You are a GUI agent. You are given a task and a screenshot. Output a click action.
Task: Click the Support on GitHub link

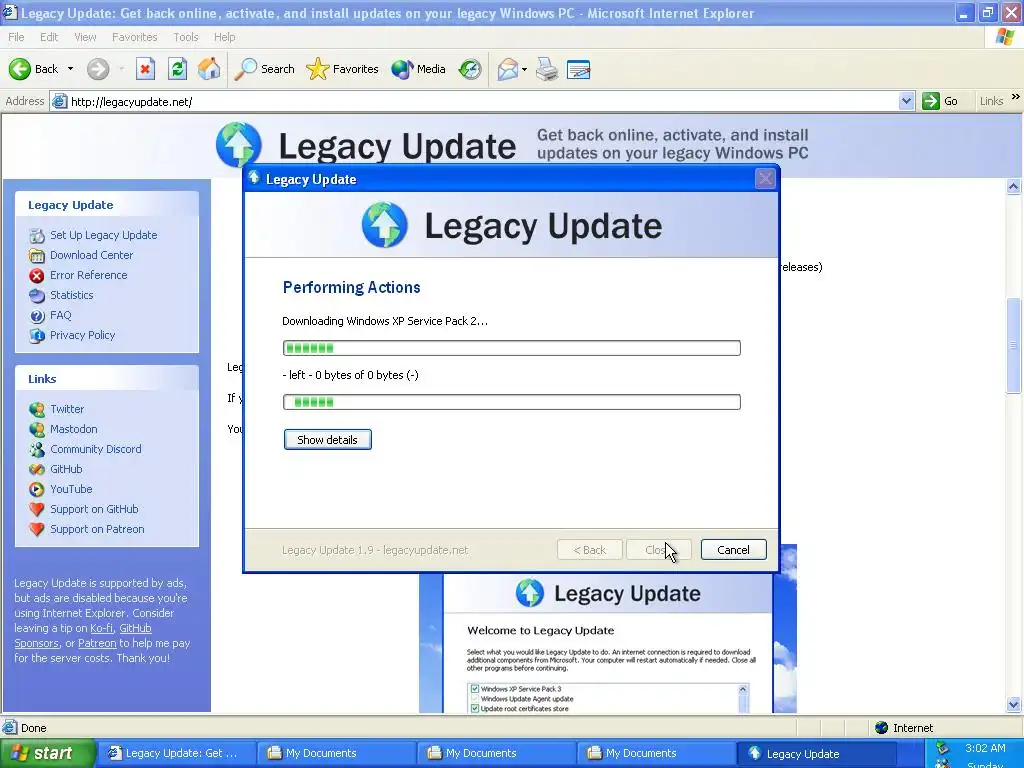[94, 509]
